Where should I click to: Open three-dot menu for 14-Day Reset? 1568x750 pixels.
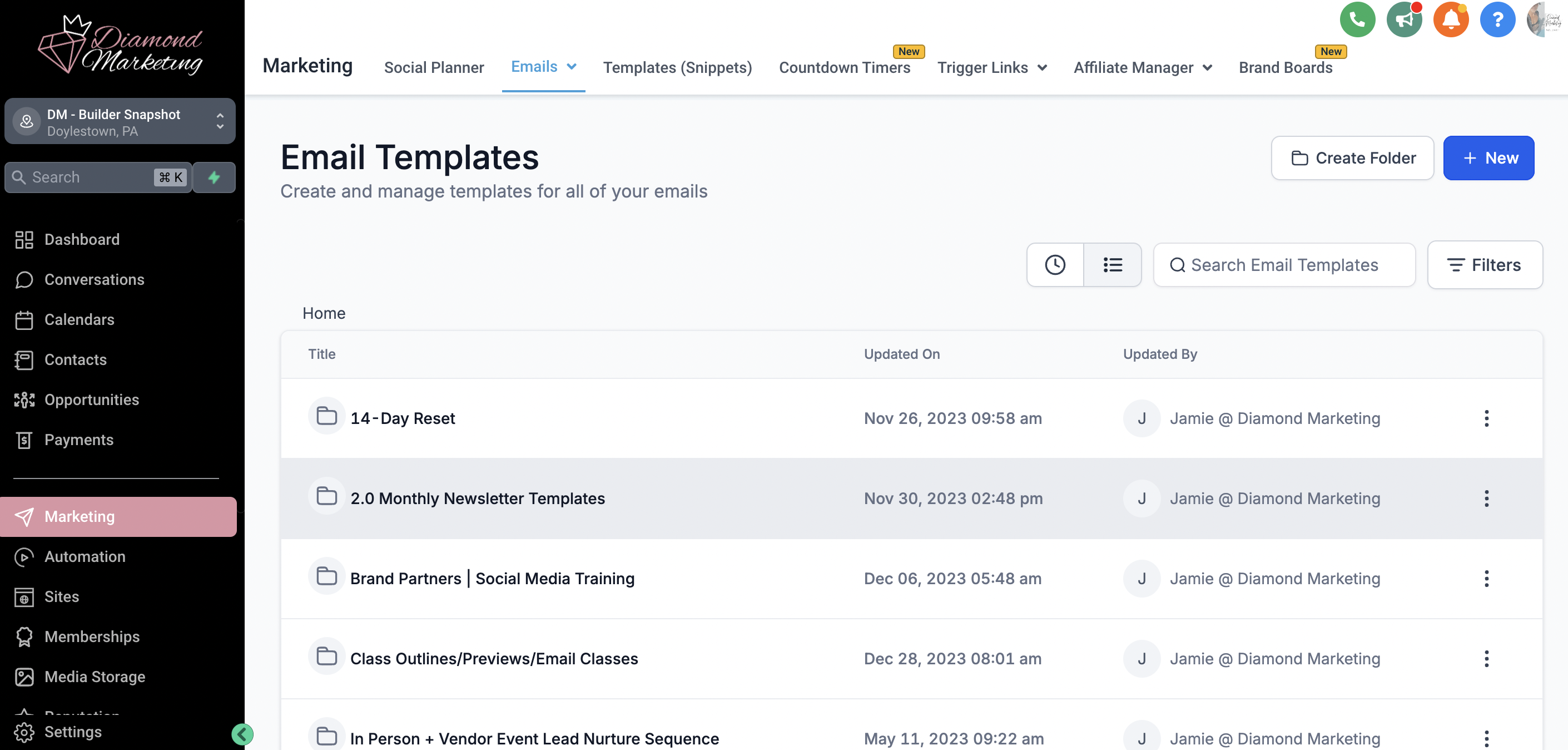[1486, 418]
